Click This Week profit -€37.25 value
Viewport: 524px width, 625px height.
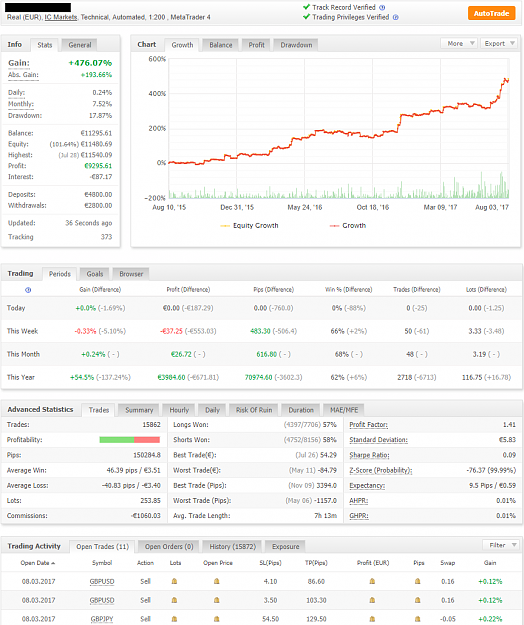click(x=171, y=331)
